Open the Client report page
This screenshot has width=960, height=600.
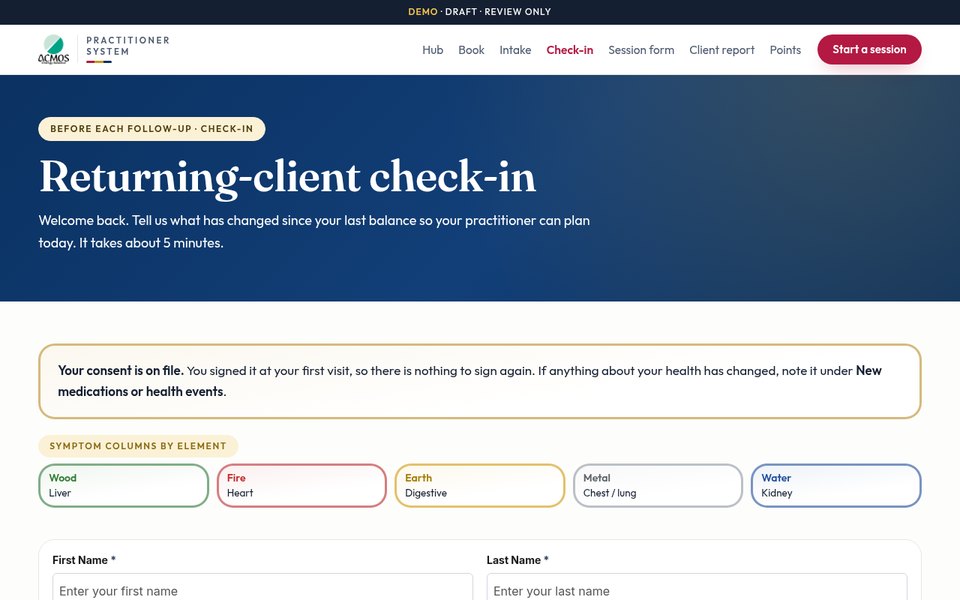[x=722, y=50]
